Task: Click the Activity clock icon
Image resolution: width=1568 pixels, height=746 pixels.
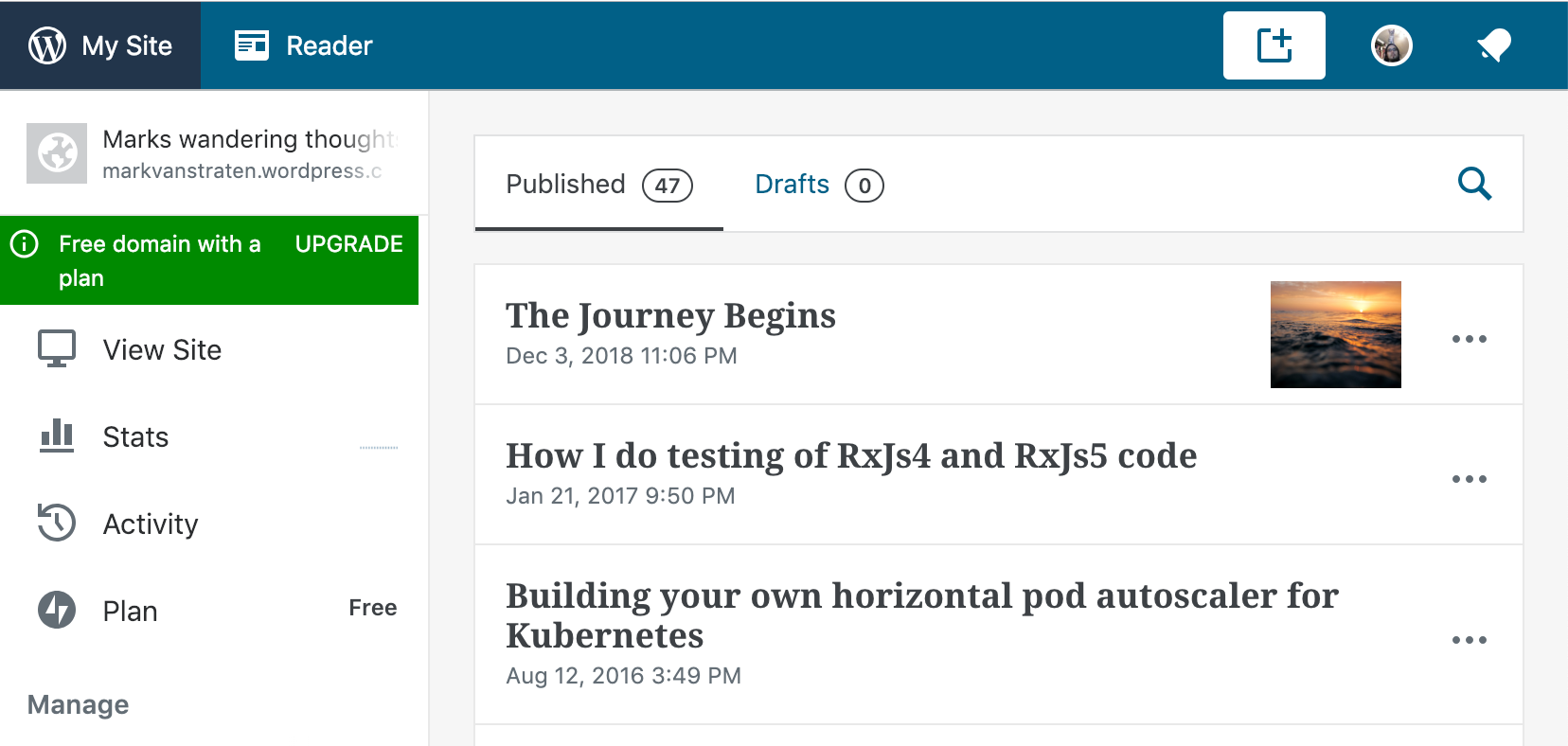Action: pos(57,523)
